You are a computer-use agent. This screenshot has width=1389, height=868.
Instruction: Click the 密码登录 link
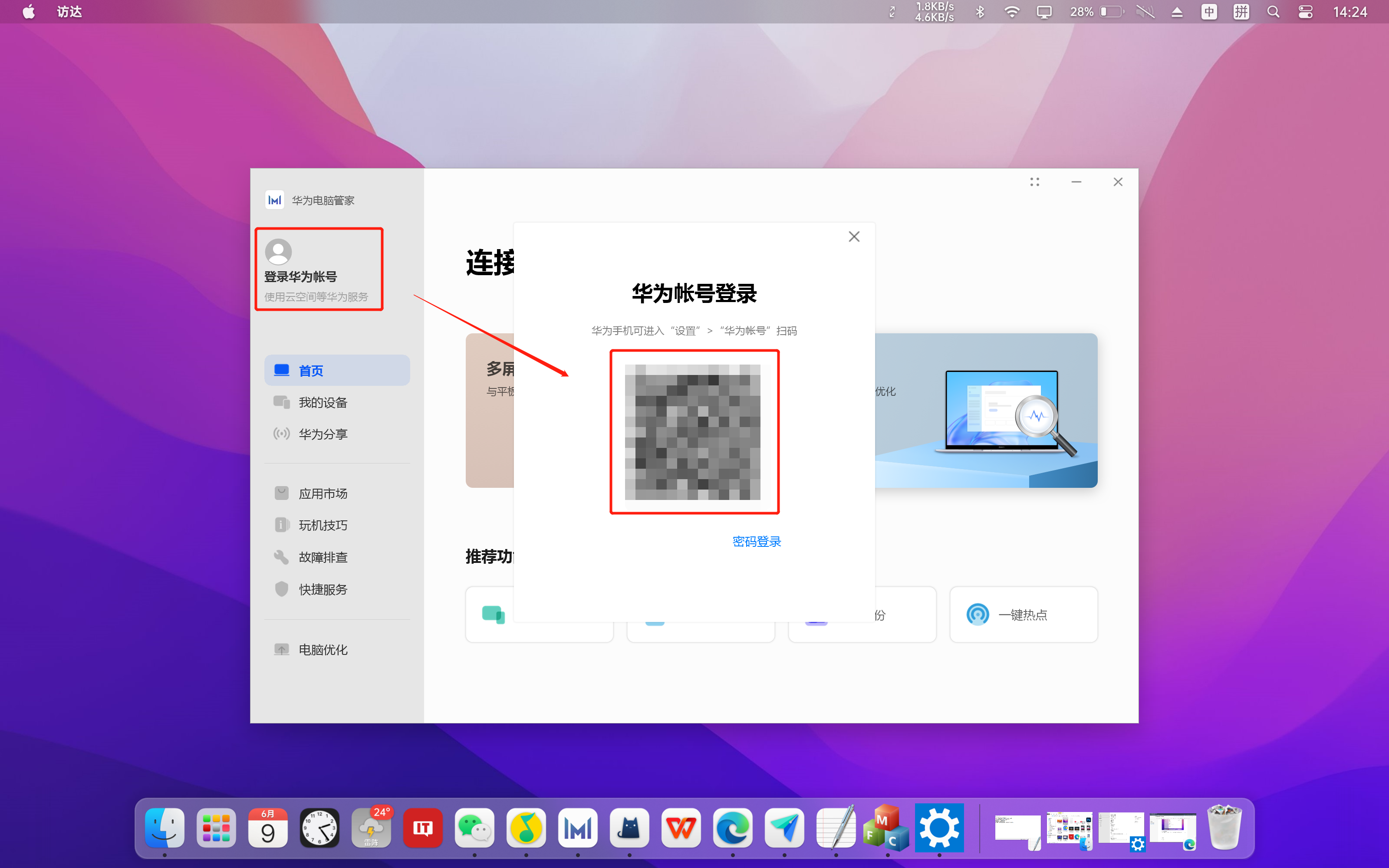(757, 541)
